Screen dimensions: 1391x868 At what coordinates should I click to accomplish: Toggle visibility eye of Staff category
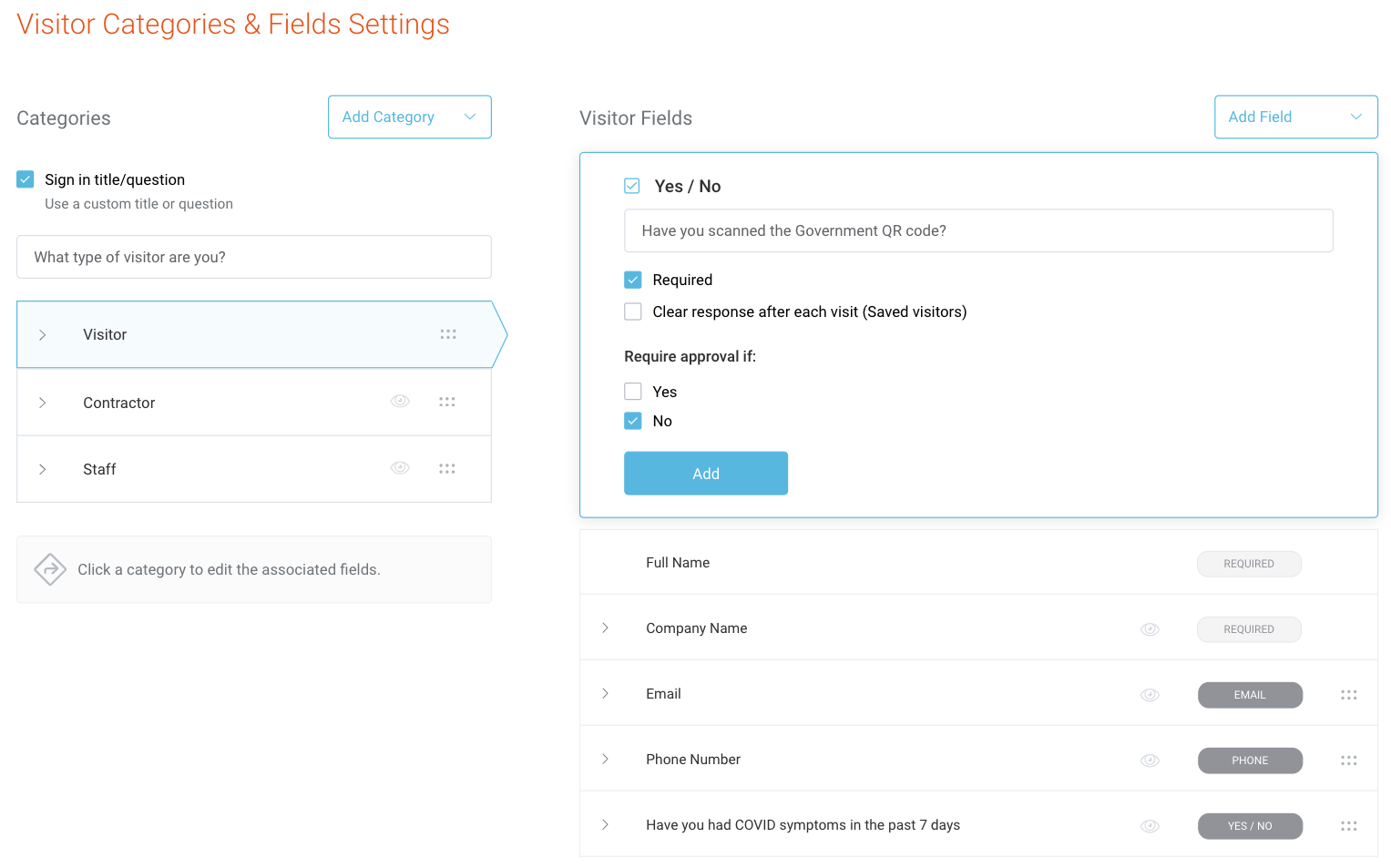[x=400, y=468]
